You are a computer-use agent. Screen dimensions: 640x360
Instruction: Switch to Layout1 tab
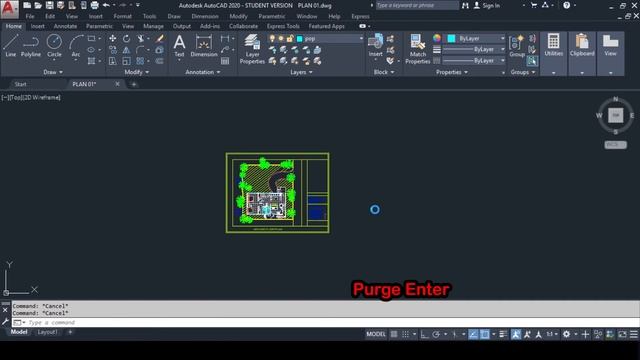point(47,332)
